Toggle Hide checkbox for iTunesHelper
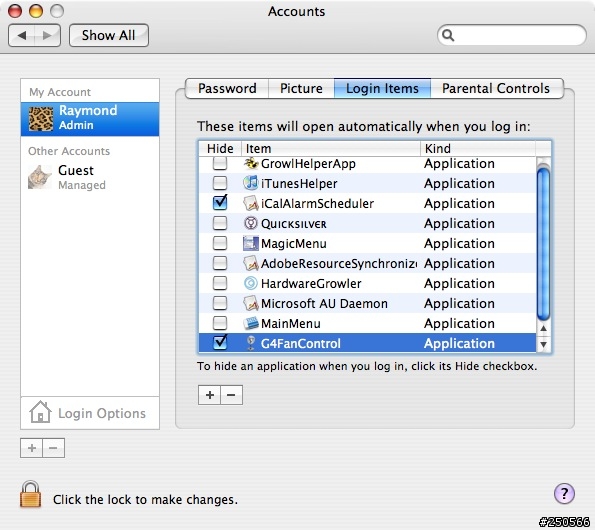Image resolution: width=595 pixels, height=530 pixels. pyautogui.click(x=220, y=183)
